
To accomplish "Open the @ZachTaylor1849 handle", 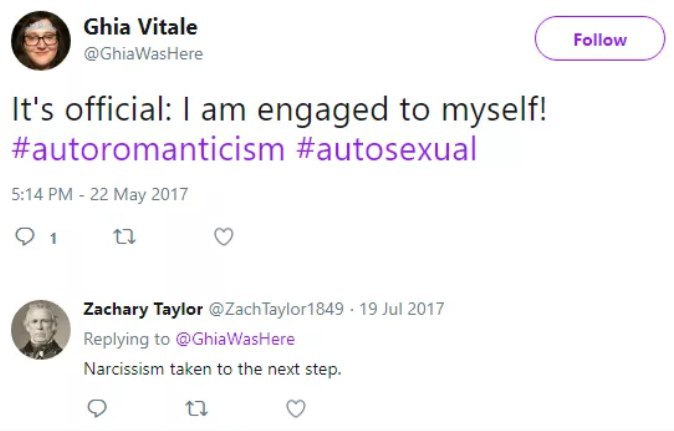I will pos(264,309).
